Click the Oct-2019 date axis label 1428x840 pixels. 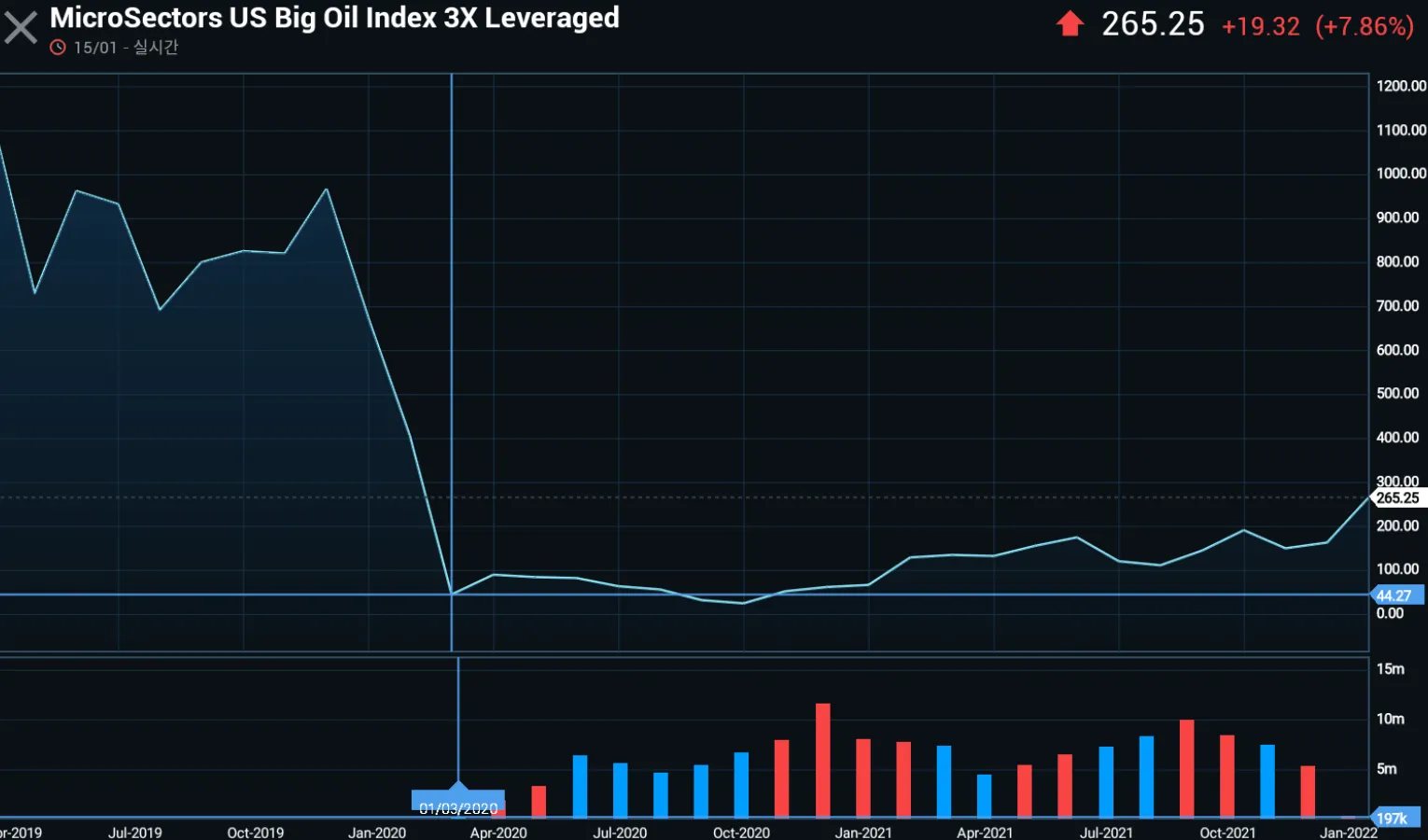[256, 833]
